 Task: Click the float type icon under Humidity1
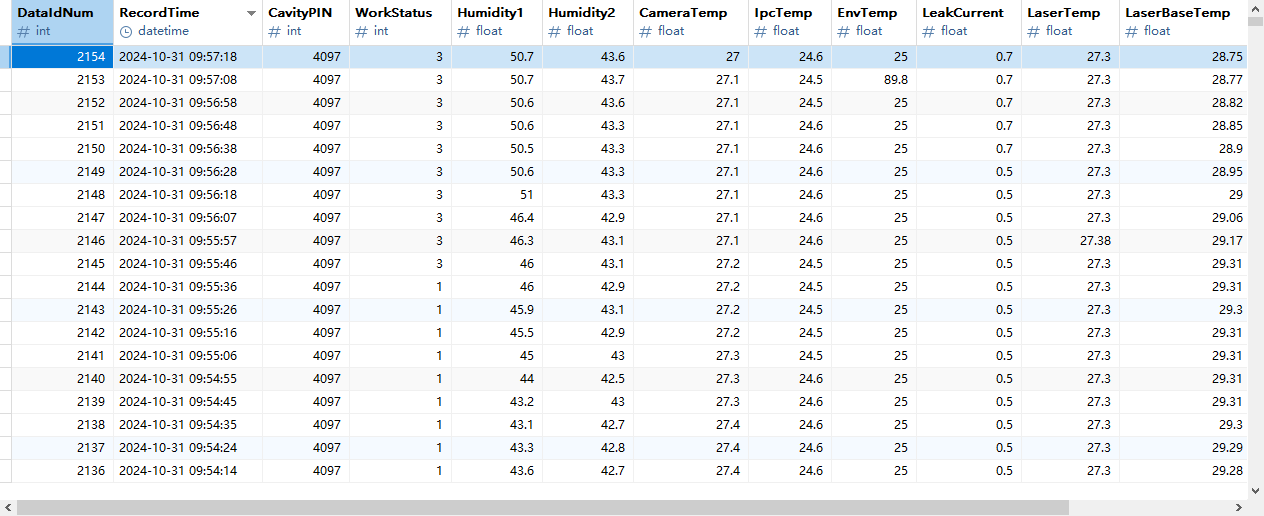pyautogui.click(x=463, y=31)
